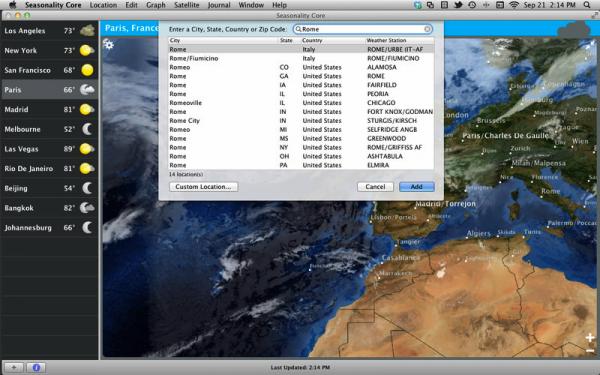Open Spotlight search in the menu bar
This screenshot has height=375, width=600.
click(x=587, y=5)
